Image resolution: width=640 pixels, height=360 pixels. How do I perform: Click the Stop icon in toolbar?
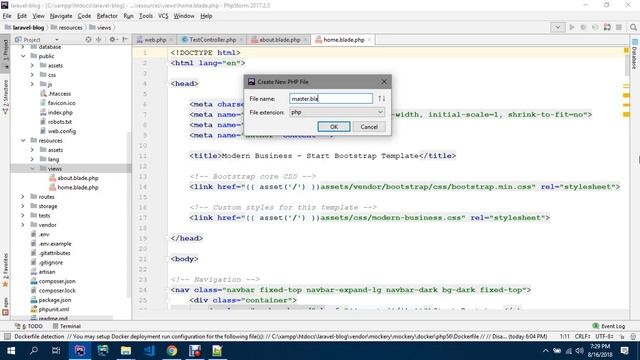tap(619, 27)
